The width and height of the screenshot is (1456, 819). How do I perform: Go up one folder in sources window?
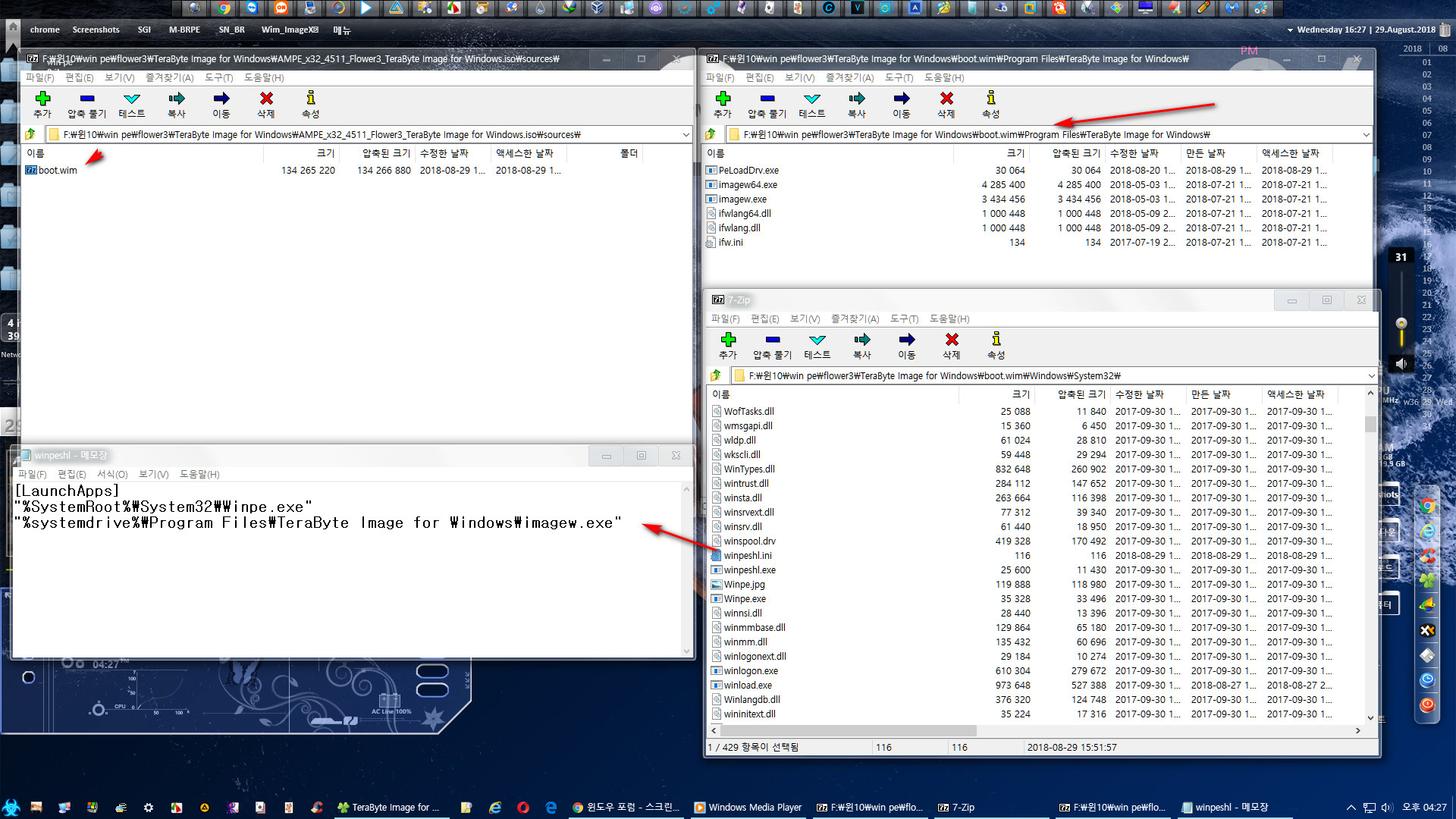[x=30, y=134]
